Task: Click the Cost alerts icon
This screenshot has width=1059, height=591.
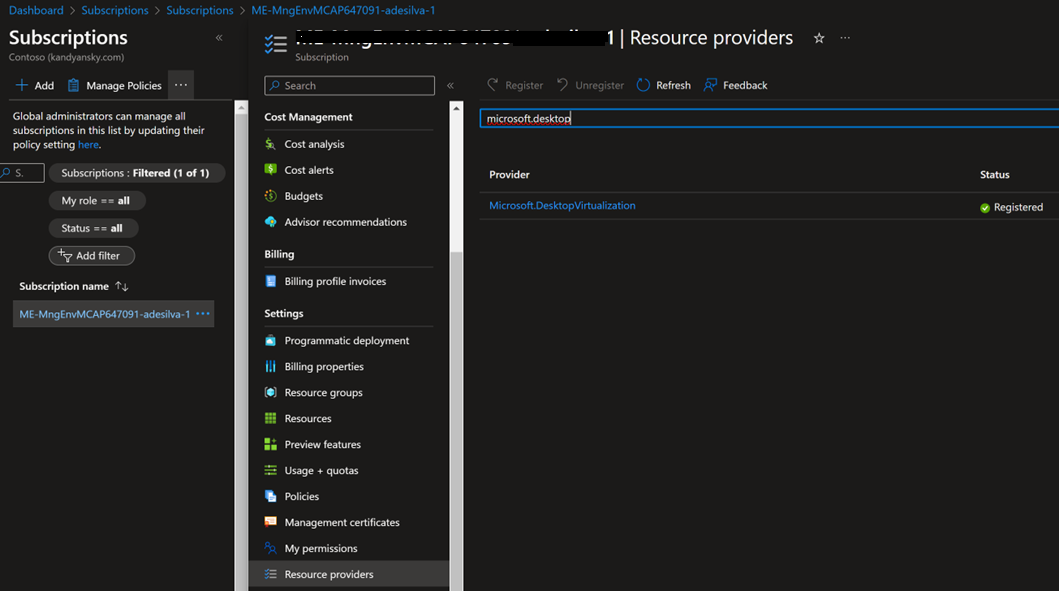Action: (x=270, y=170)
